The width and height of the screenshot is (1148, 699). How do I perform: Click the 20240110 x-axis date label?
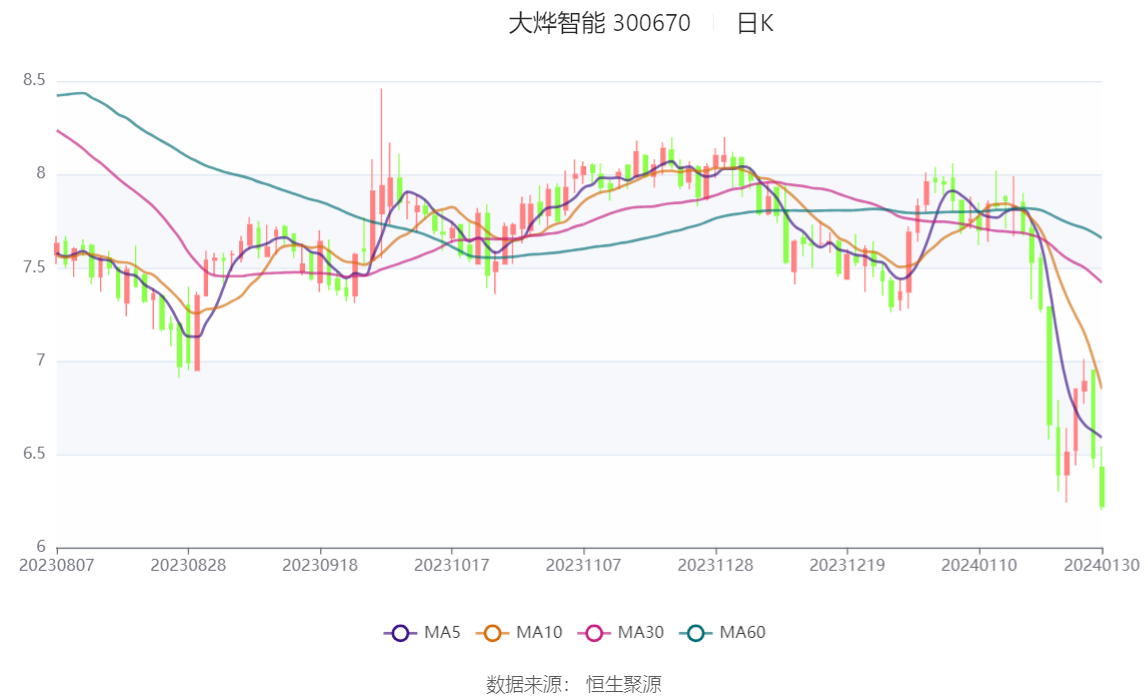(x=979, y=565)
